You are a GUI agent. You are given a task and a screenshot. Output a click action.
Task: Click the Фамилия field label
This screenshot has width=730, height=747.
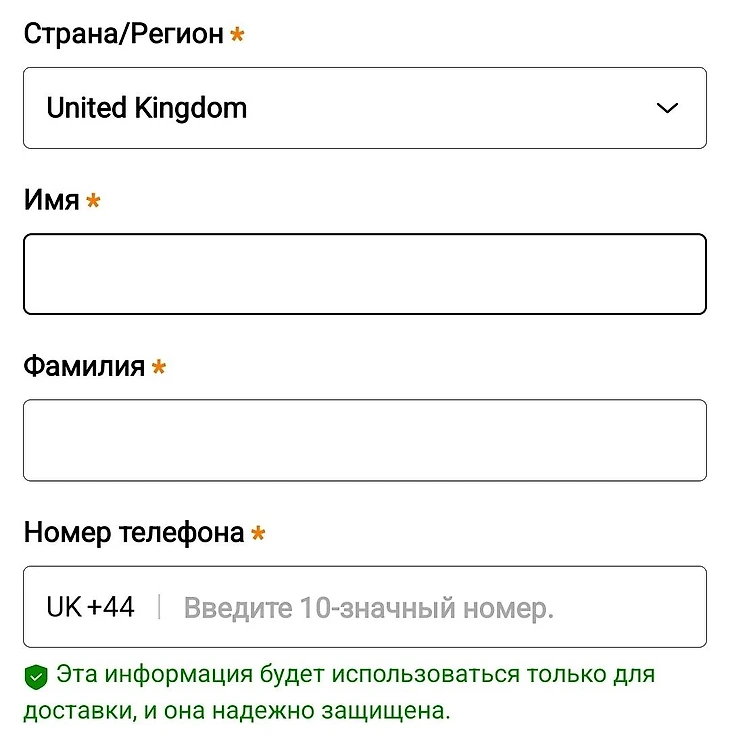84,366
